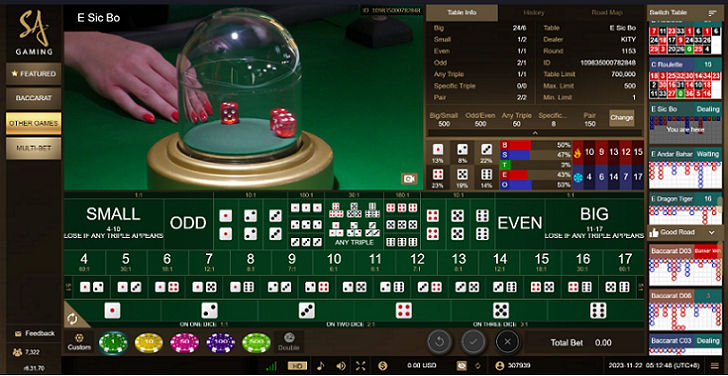The width and height of the screenshot is (728, 376).
Task: Click the speaker volume icon
Action: click(x=341, y=366)
